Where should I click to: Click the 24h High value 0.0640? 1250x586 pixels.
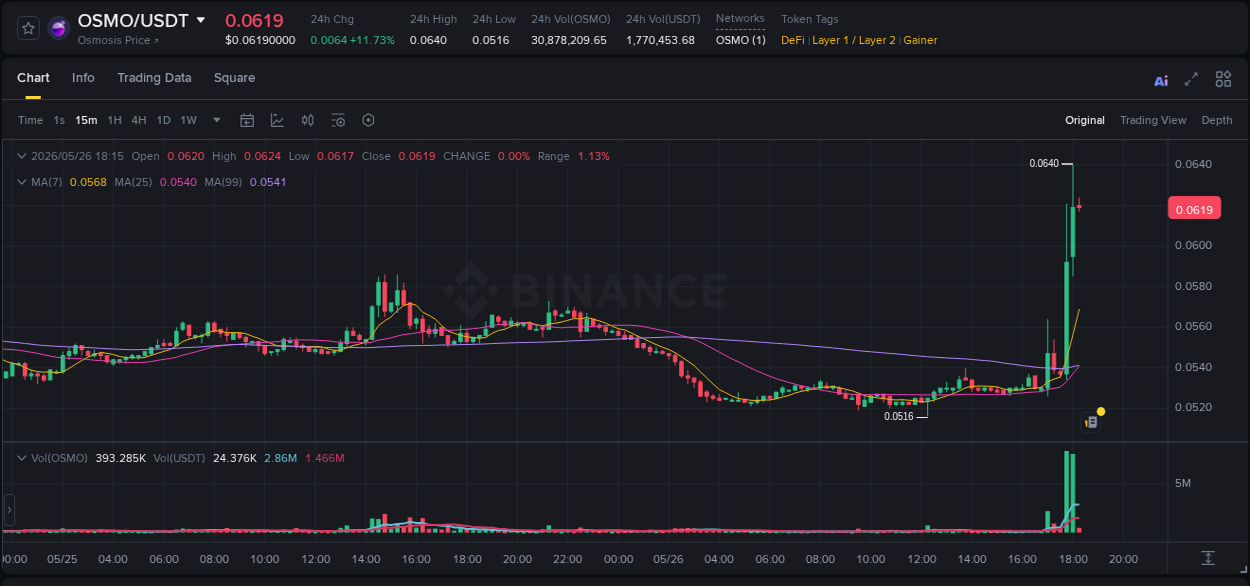[428, 40]
